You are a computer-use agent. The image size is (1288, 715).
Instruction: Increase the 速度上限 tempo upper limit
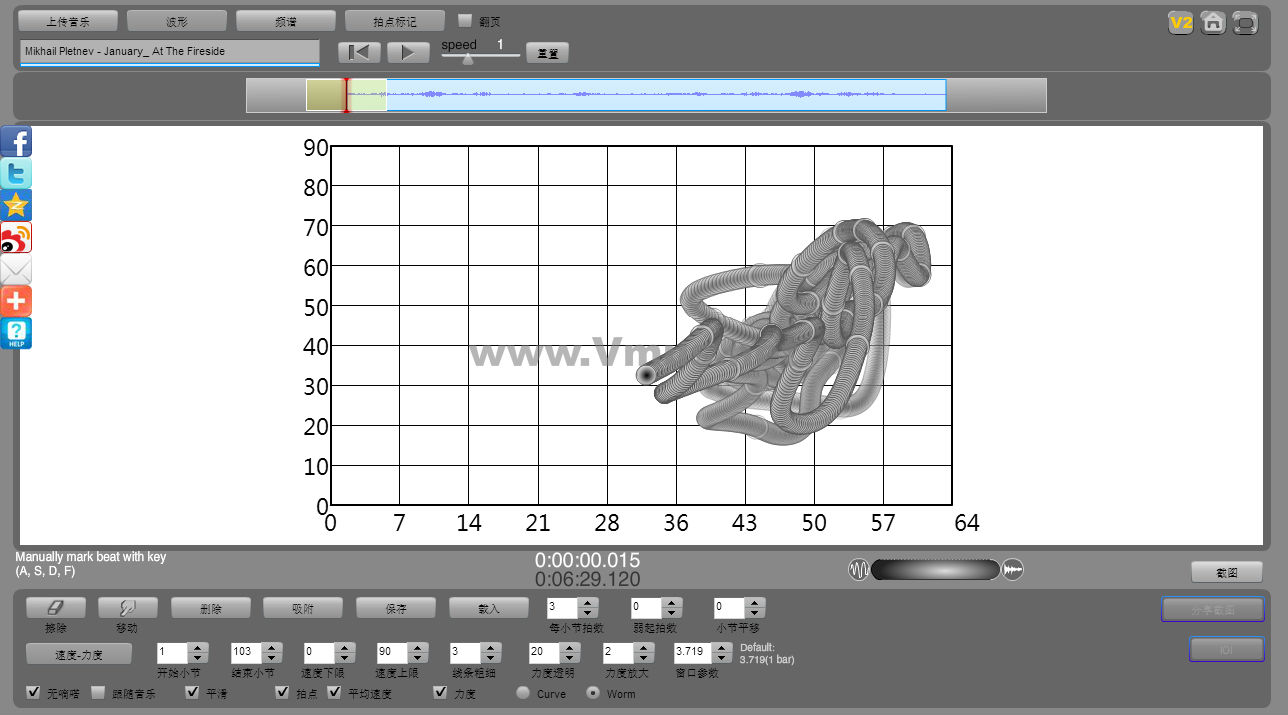coord(417,647)
